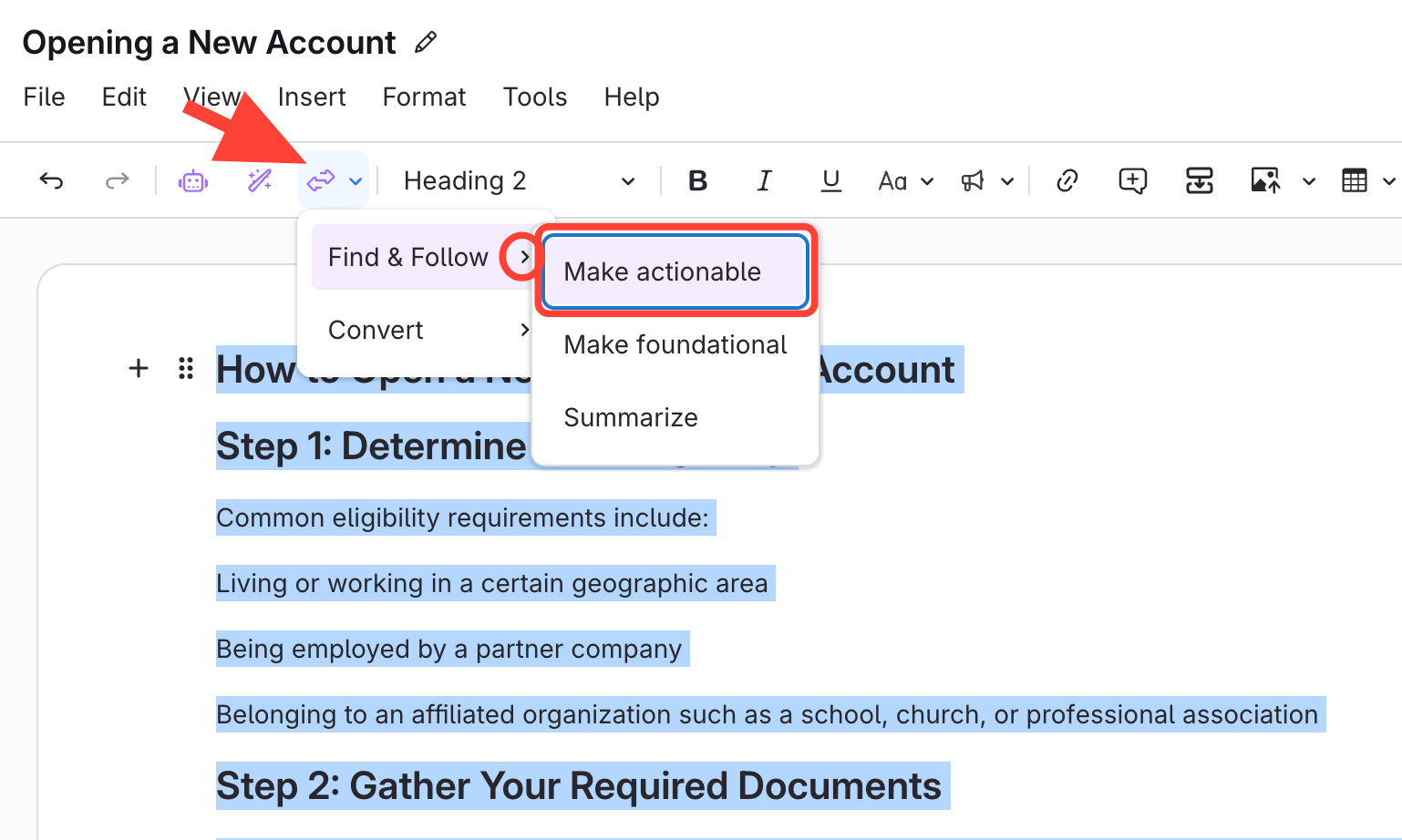This screenshot has width=1402, height=840.
Task: Click the insert table icon
Action: pos(1355,181)
